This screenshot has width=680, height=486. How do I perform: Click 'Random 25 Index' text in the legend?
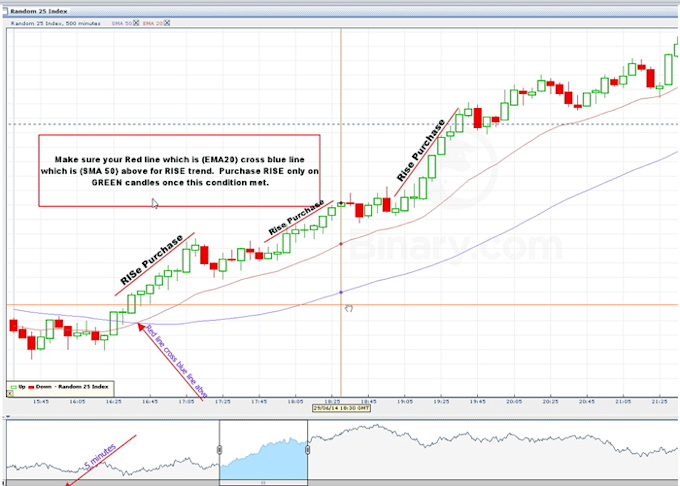pos(83,386)
